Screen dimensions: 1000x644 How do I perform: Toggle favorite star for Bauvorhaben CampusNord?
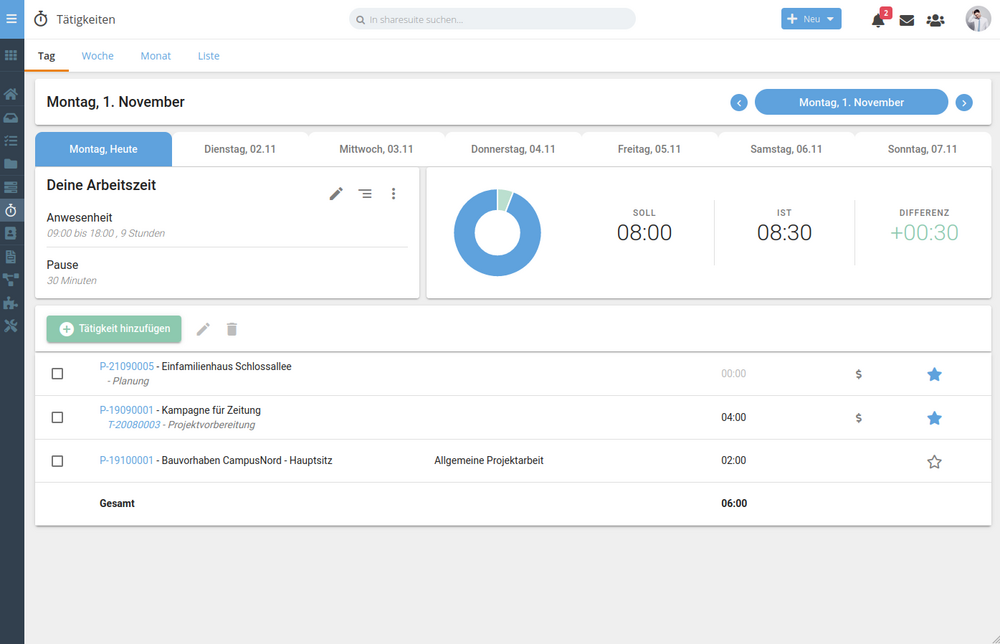coord(934,462)
